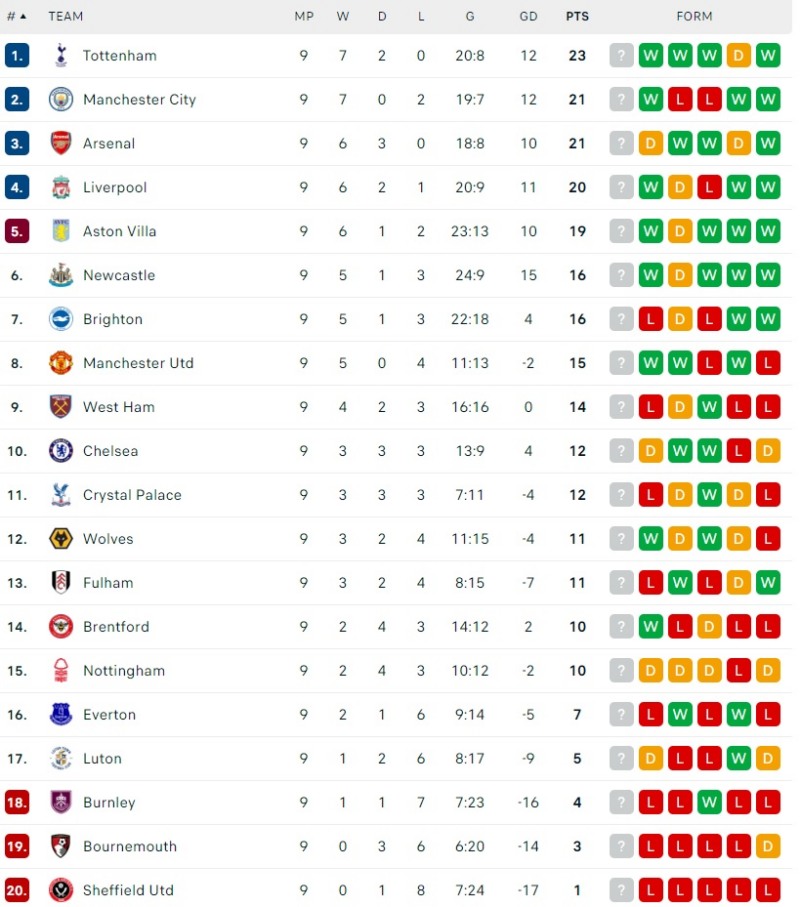Screen dimensions: 800x907
Task: Open the Crystal Palace team link
Action: point(132,495)
